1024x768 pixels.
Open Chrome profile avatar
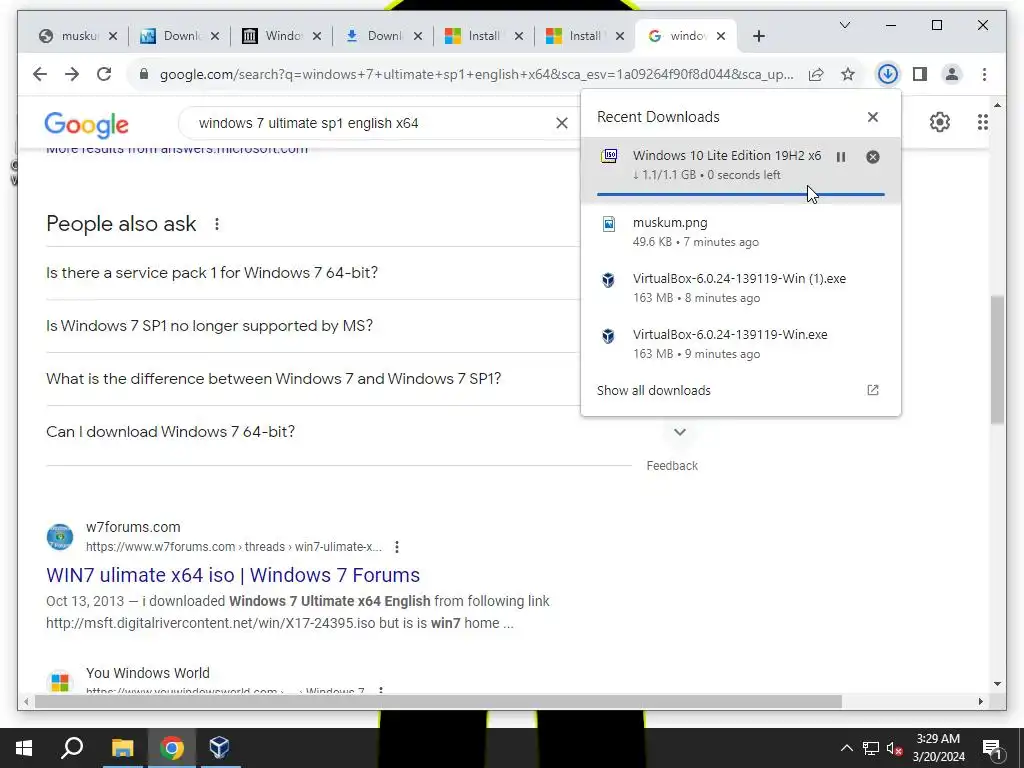[x=952, y=74]
